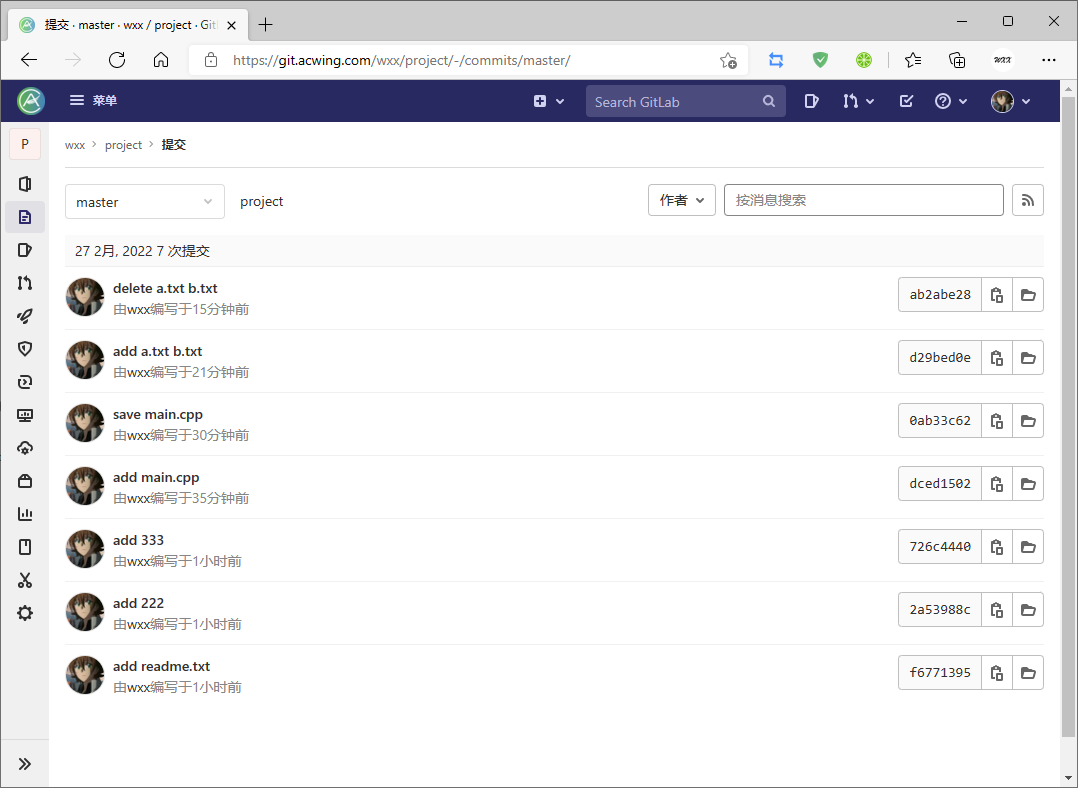Open commit 'add 222'

[x=138, y=603]
